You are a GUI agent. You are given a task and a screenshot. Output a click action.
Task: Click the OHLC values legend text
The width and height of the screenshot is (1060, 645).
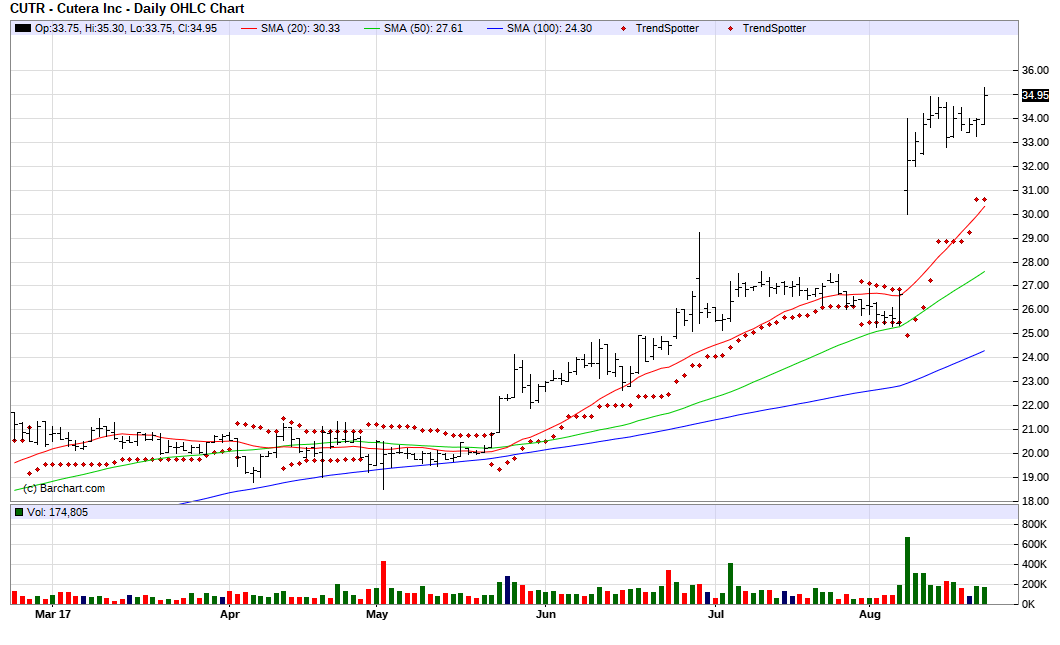point(126,28)
